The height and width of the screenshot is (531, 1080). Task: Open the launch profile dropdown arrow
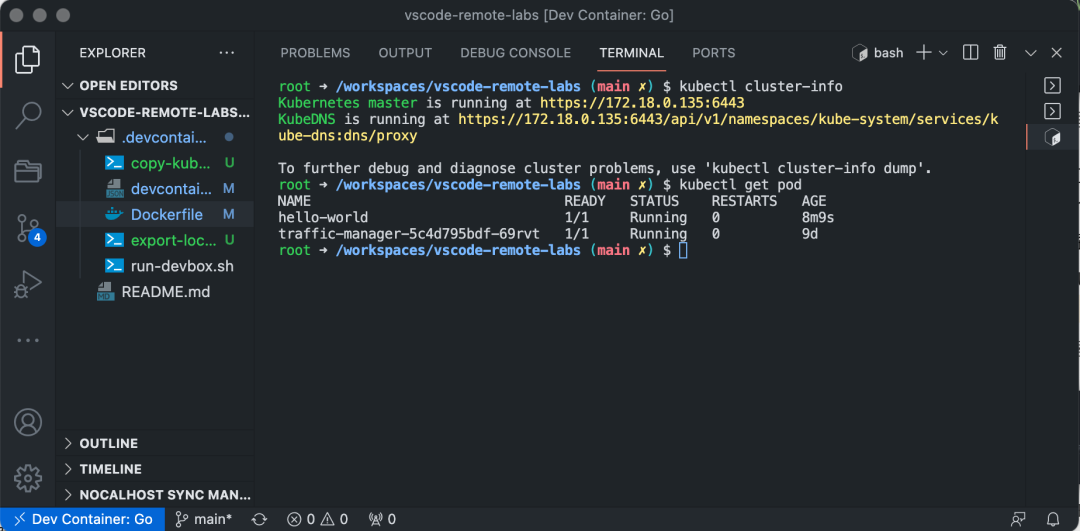pyautogui.click(x=943, y=53)
